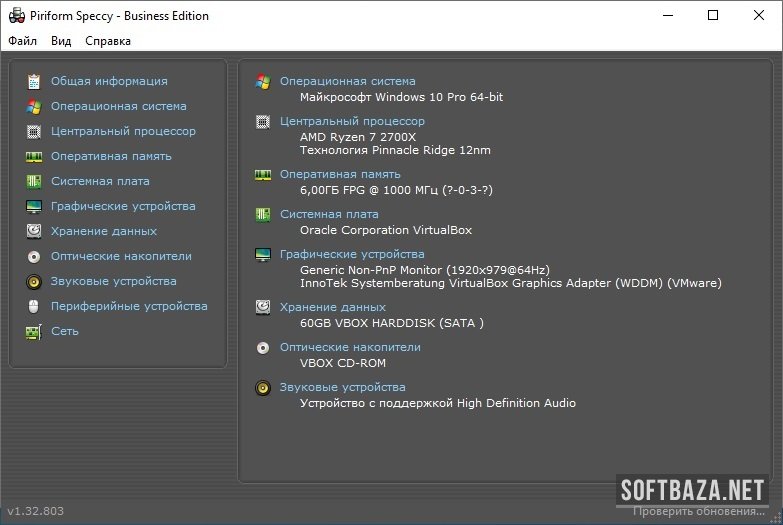Open Центральный процессор heading in summary panel
783x525 pixels.
(x=352, y=121)
